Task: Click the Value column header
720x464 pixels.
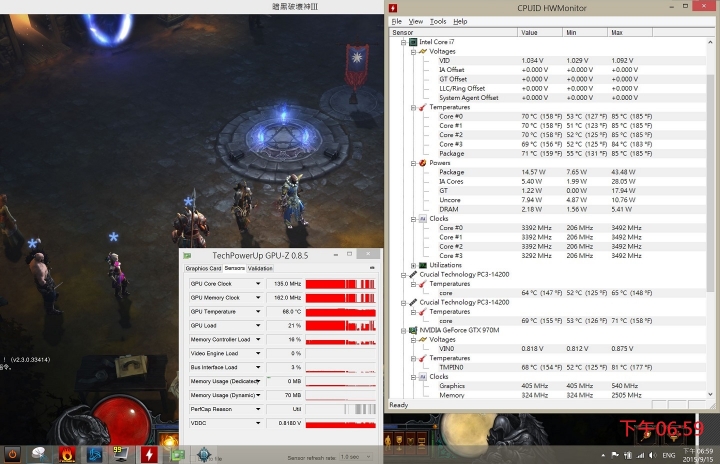Action: pos(540,32)
